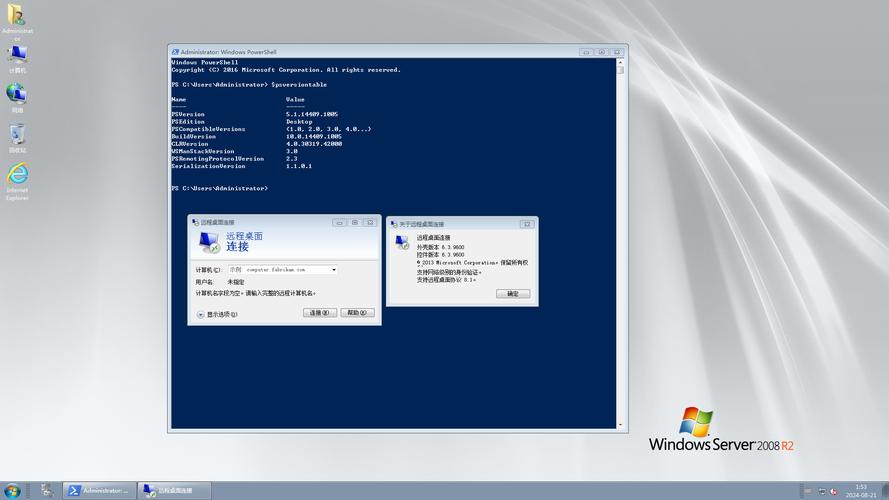This screenshot has height=500, width=889.
Task: Launch Internet Explorer from the desktop
Action: pyautogui.click(x=17, y=176)
